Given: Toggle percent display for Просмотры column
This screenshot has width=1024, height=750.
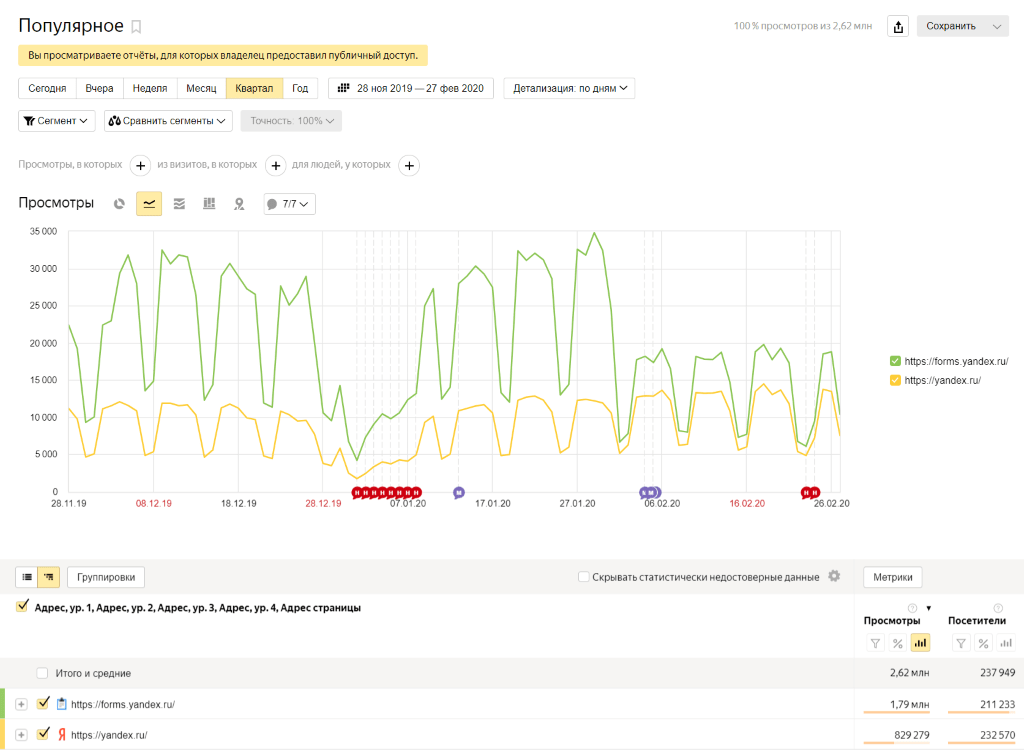Looking at the screenshot, I should tap(897, 643).
